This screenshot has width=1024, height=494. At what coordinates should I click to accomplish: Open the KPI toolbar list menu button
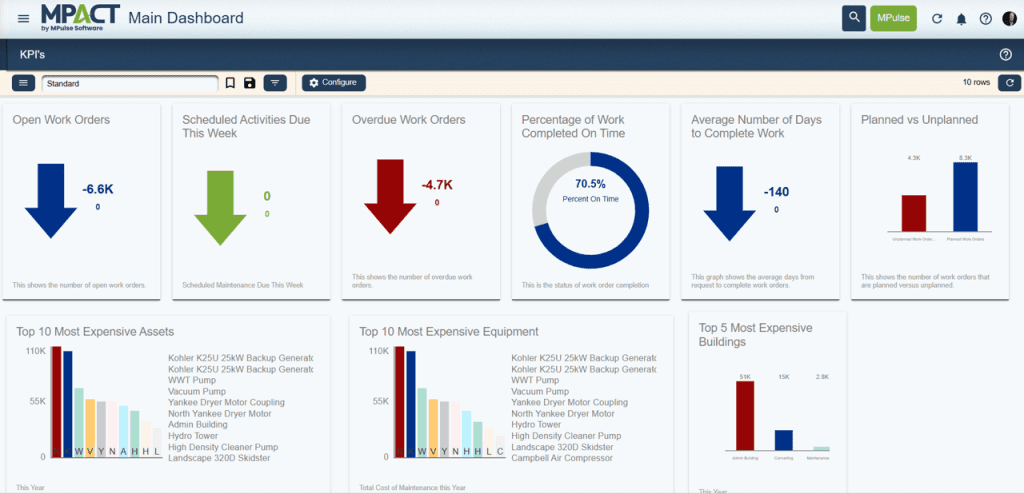click(25, 83)
